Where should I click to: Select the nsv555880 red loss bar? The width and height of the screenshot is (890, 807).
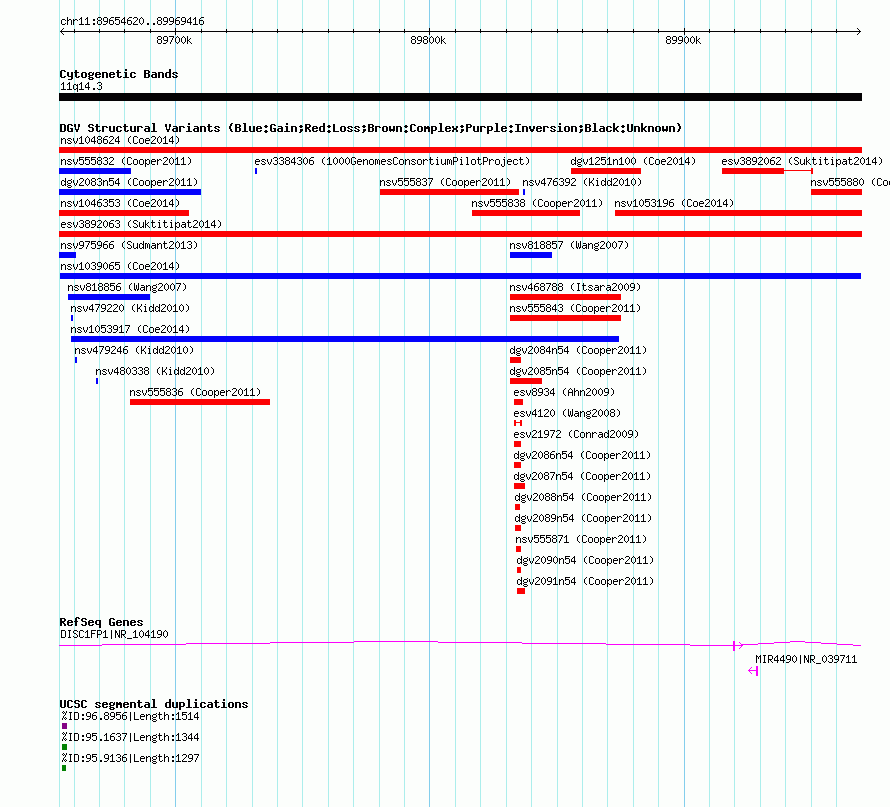pos(837,192)
